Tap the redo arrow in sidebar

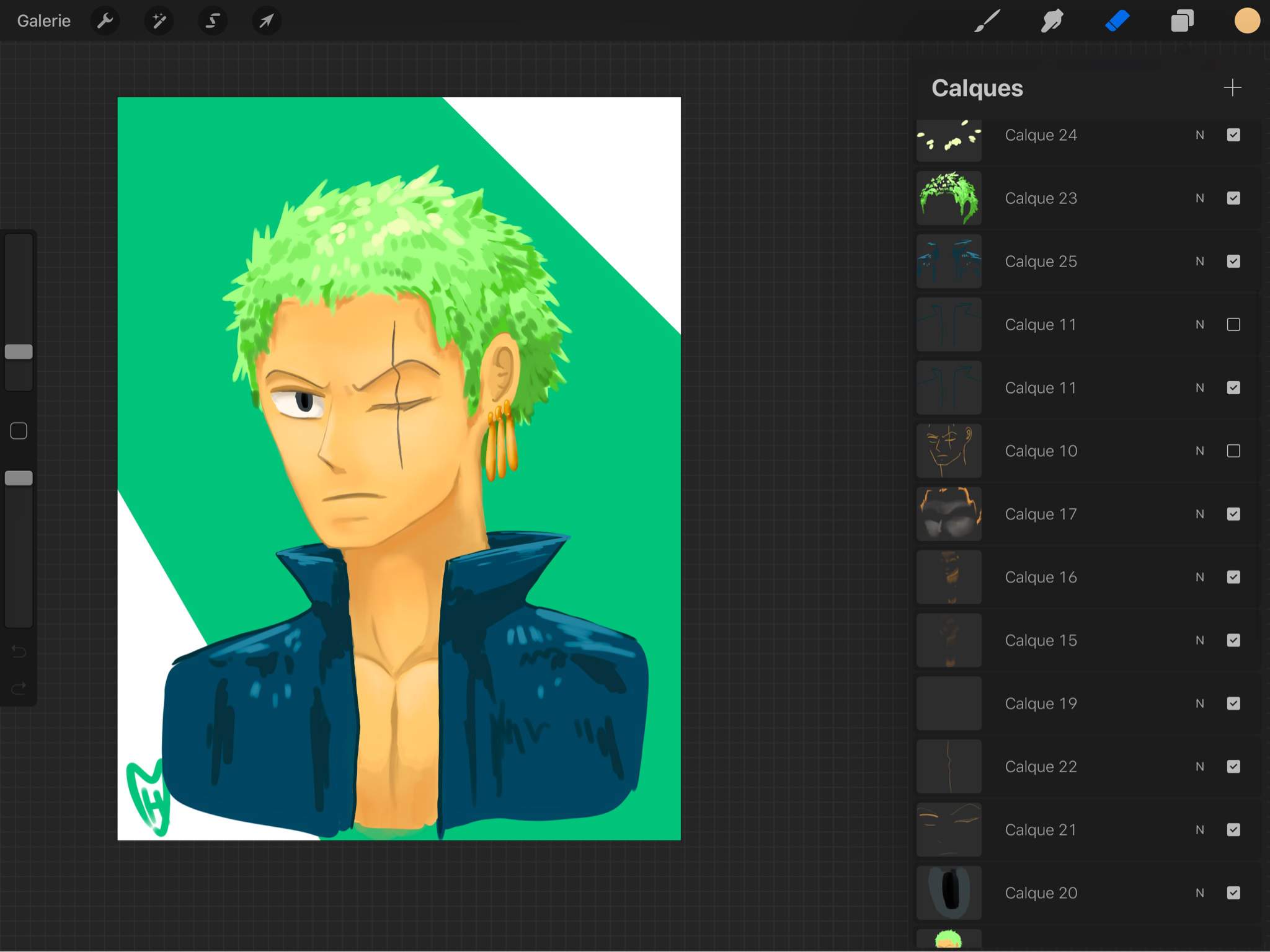coord(19,688)
